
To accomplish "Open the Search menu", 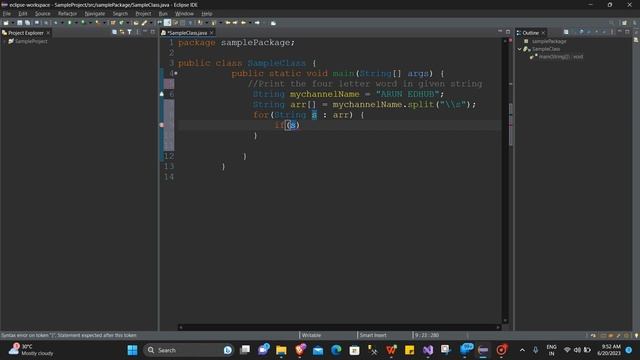I will pyautogui.click(x=120, y=13).
